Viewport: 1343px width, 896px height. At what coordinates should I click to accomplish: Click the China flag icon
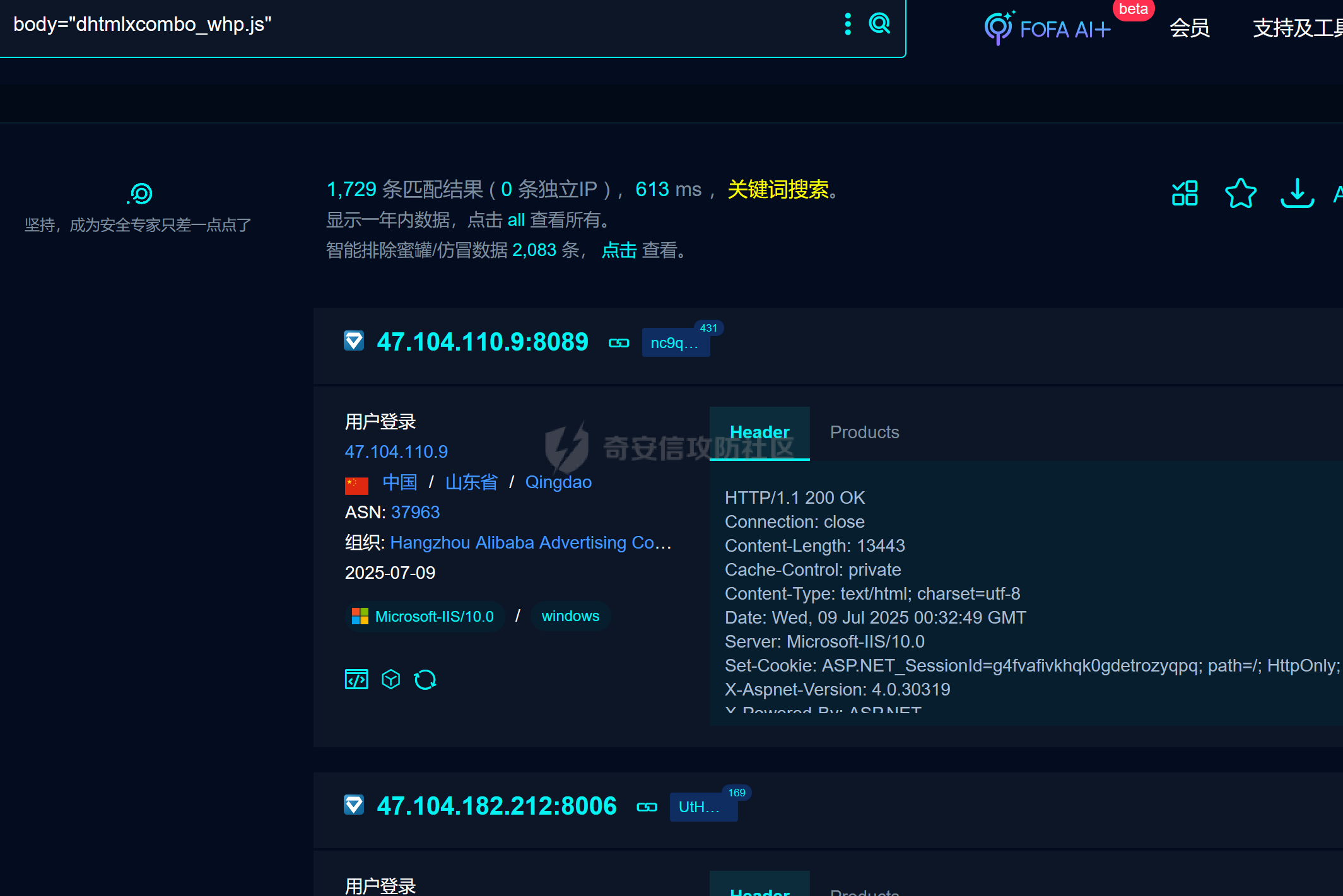[356, 485]
